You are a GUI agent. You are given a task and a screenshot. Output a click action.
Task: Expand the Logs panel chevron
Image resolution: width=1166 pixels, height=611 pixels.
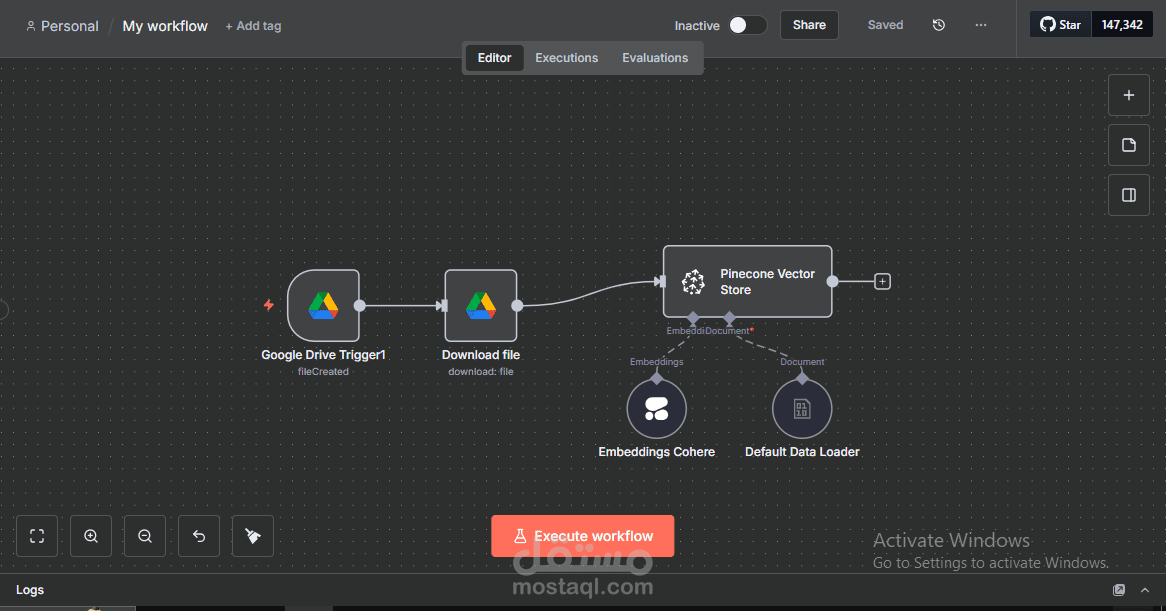1145,590
